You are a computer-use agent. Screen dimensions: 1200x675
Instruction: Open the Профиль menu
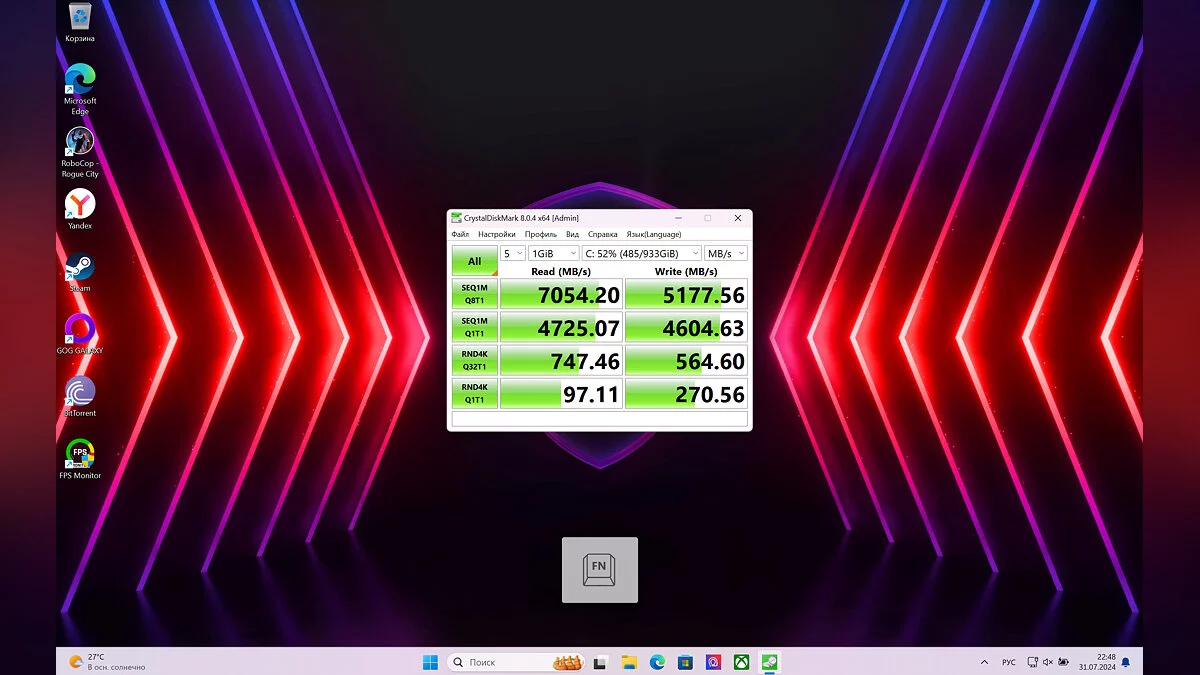(x=541, y=234)
